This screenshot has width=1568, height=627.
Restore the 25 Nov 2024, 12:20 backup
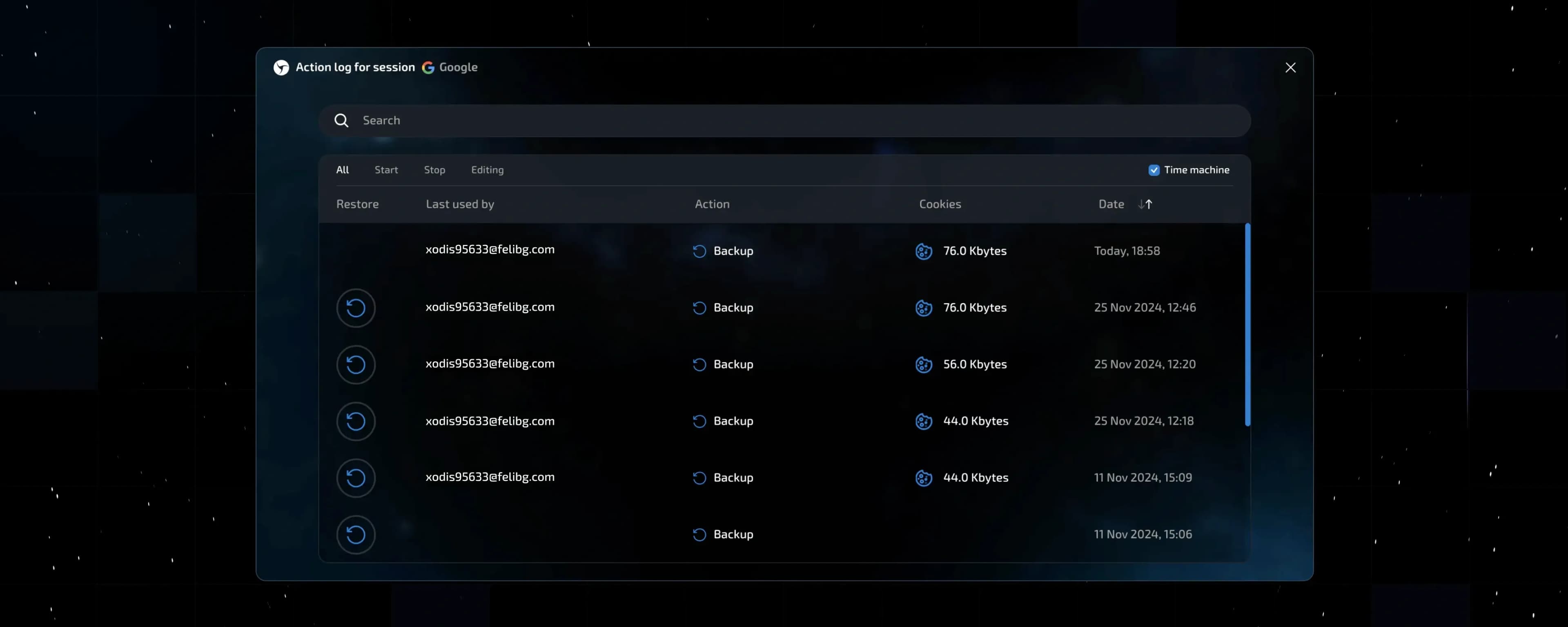[356, 365]
